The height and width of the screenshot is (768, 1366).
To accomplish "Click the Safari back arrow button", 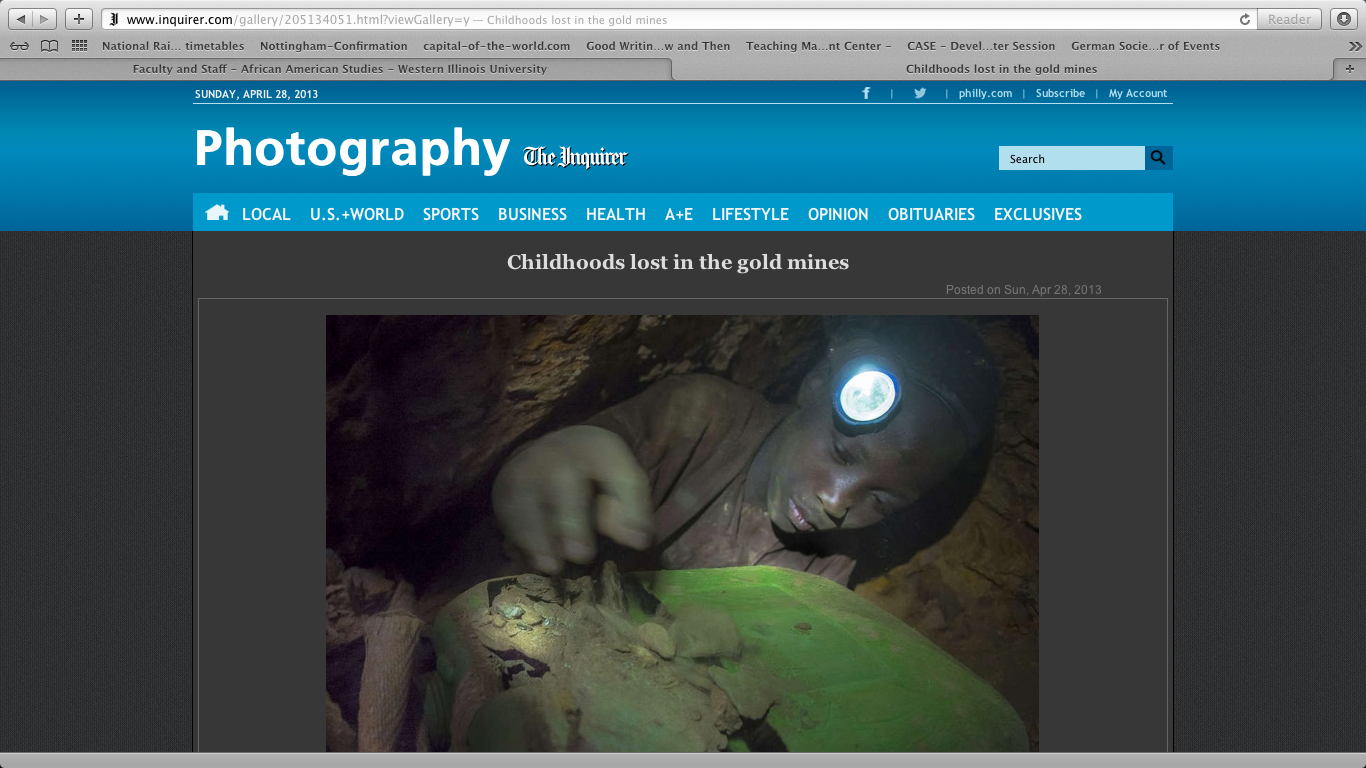I will (20, 19).
